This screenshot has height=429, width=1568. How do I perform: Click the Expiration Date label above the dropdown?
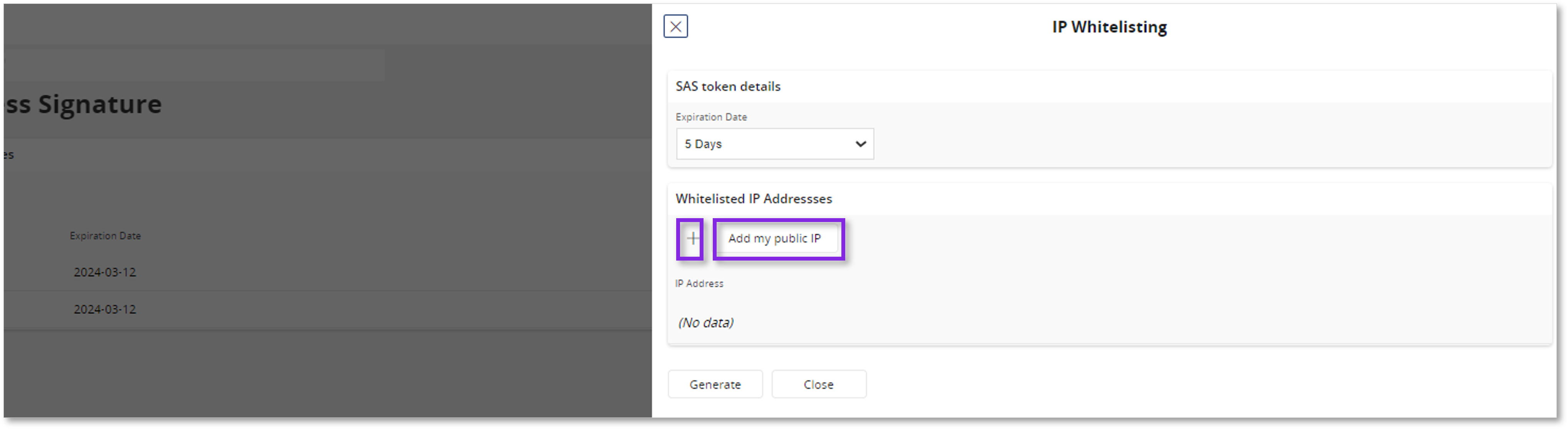[711, 117]
